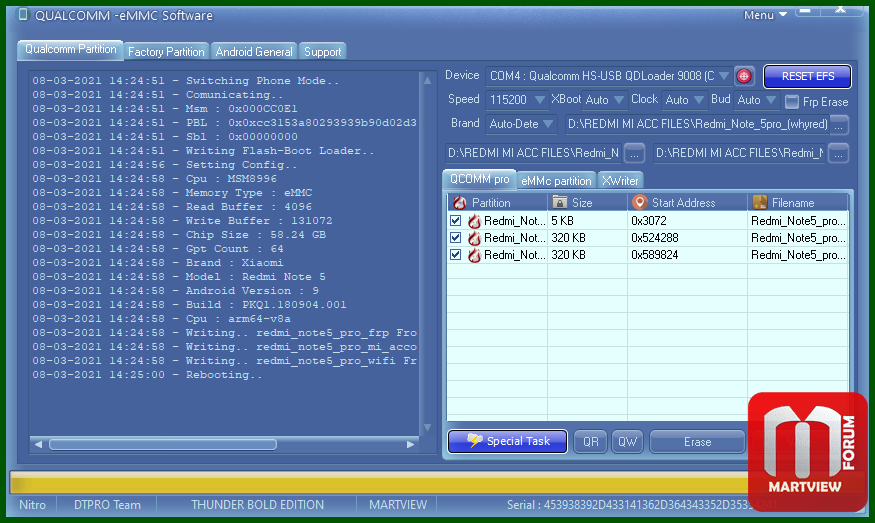
Task: Open the Support tab
Action: tap(323, 51)
